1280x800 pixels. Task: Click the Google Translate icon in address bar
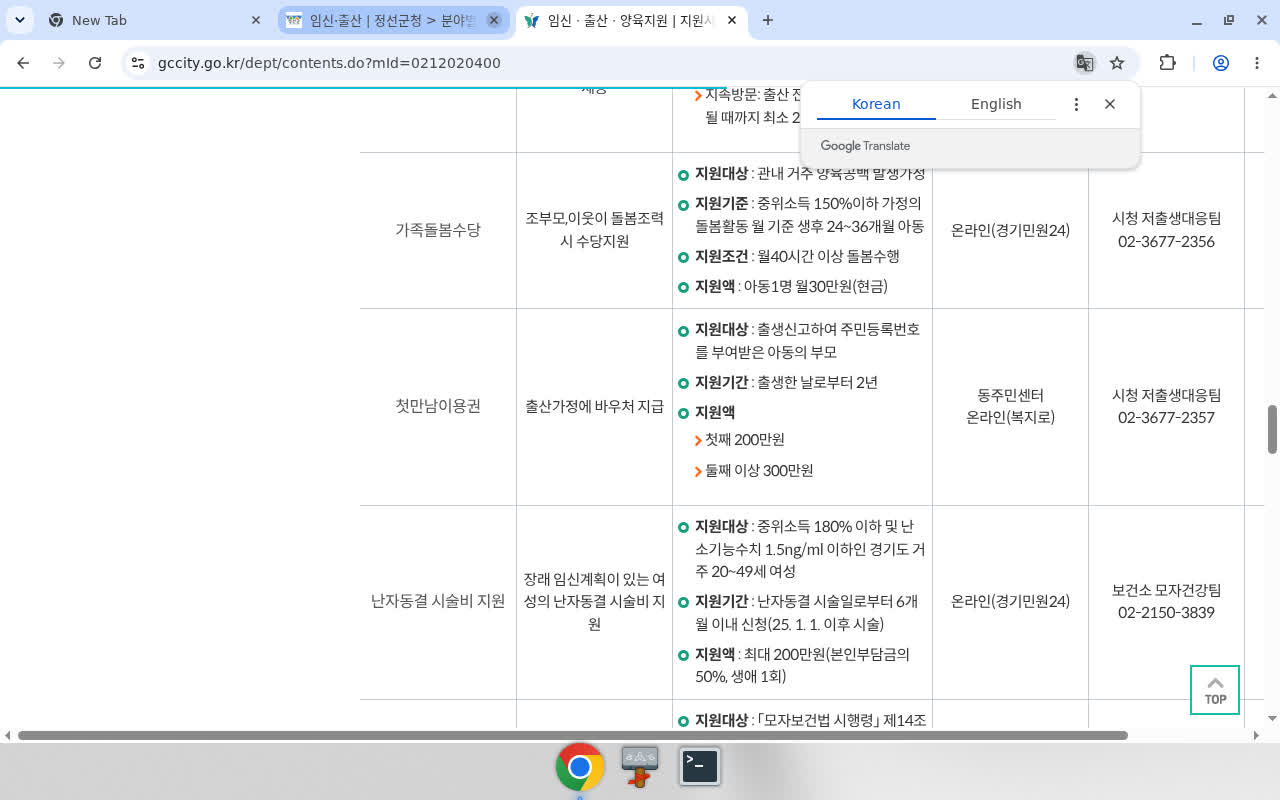coord(1084,63)
